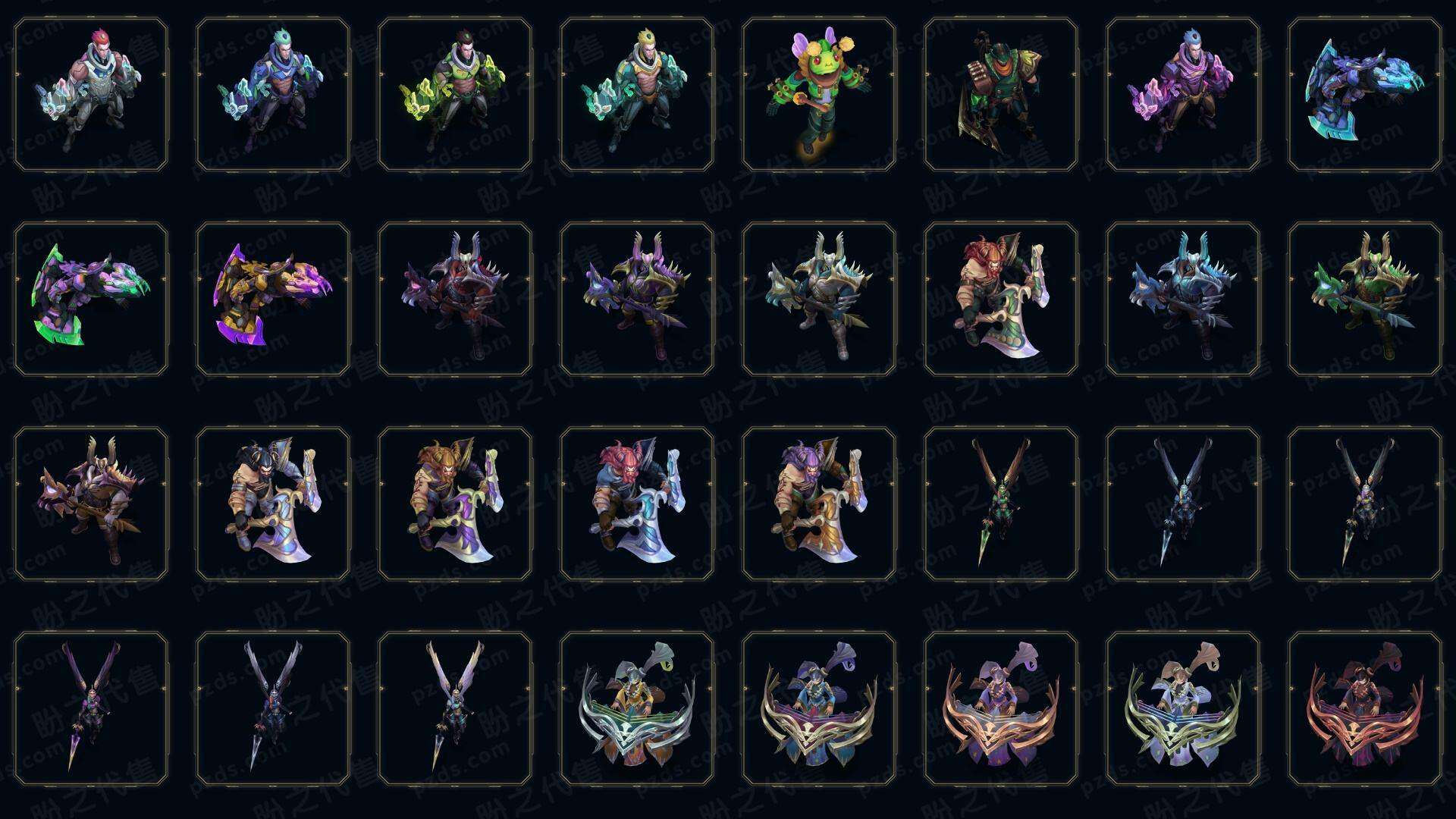Viewport: 1456px width, 819px height.
Task: Select the green horned armored knight chroma
Action: [1365, 299]
